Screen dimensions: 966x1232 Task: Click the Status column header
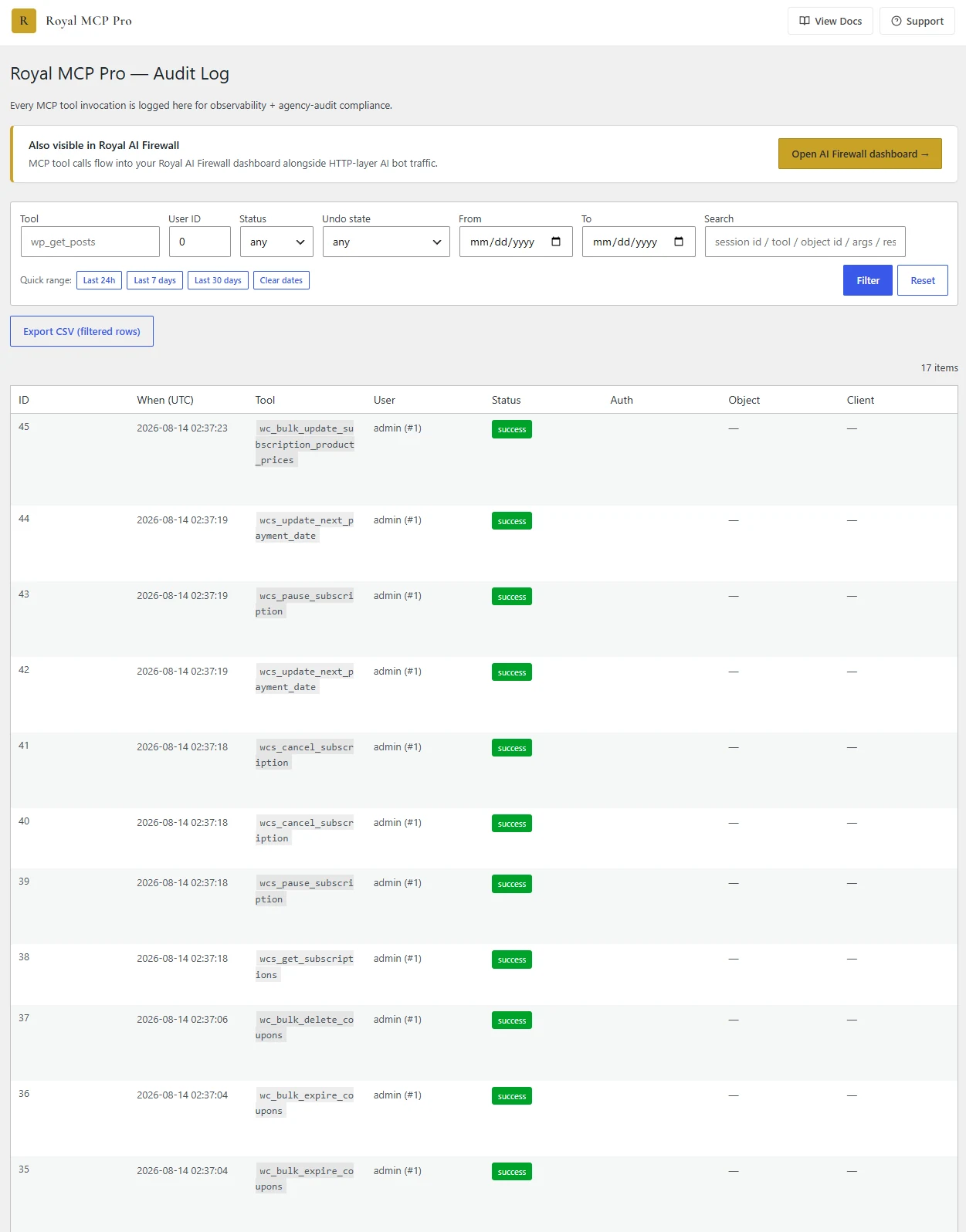[x=507, y=400]
